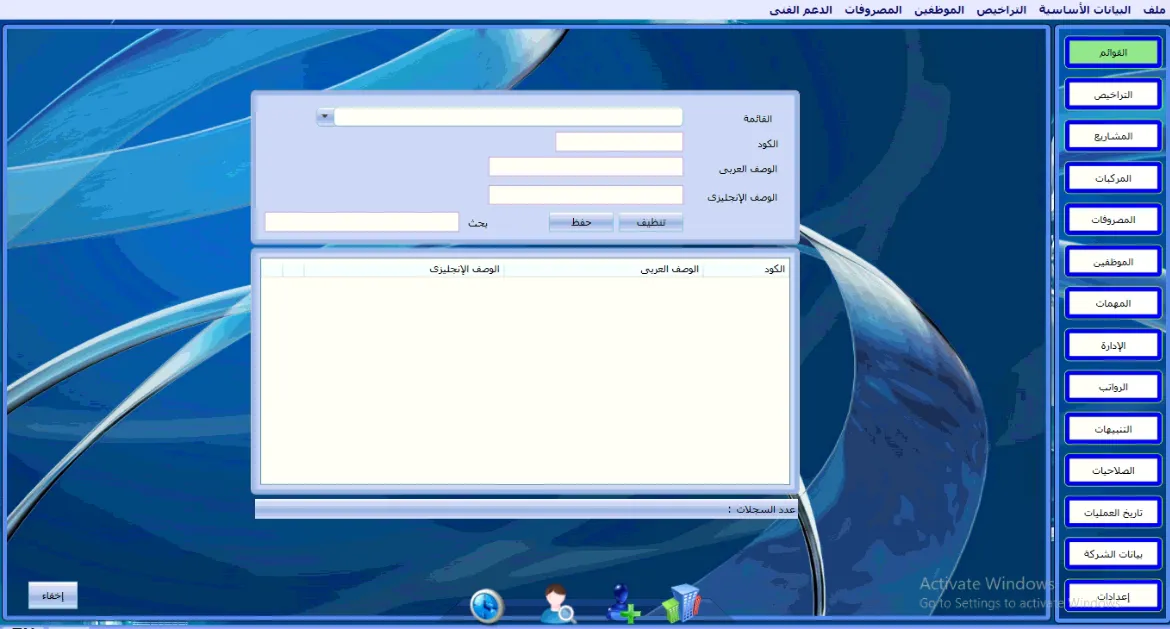Open التراخيص sidebar button
This screenshot has width=1170, height=629.
pos(1113,95)
